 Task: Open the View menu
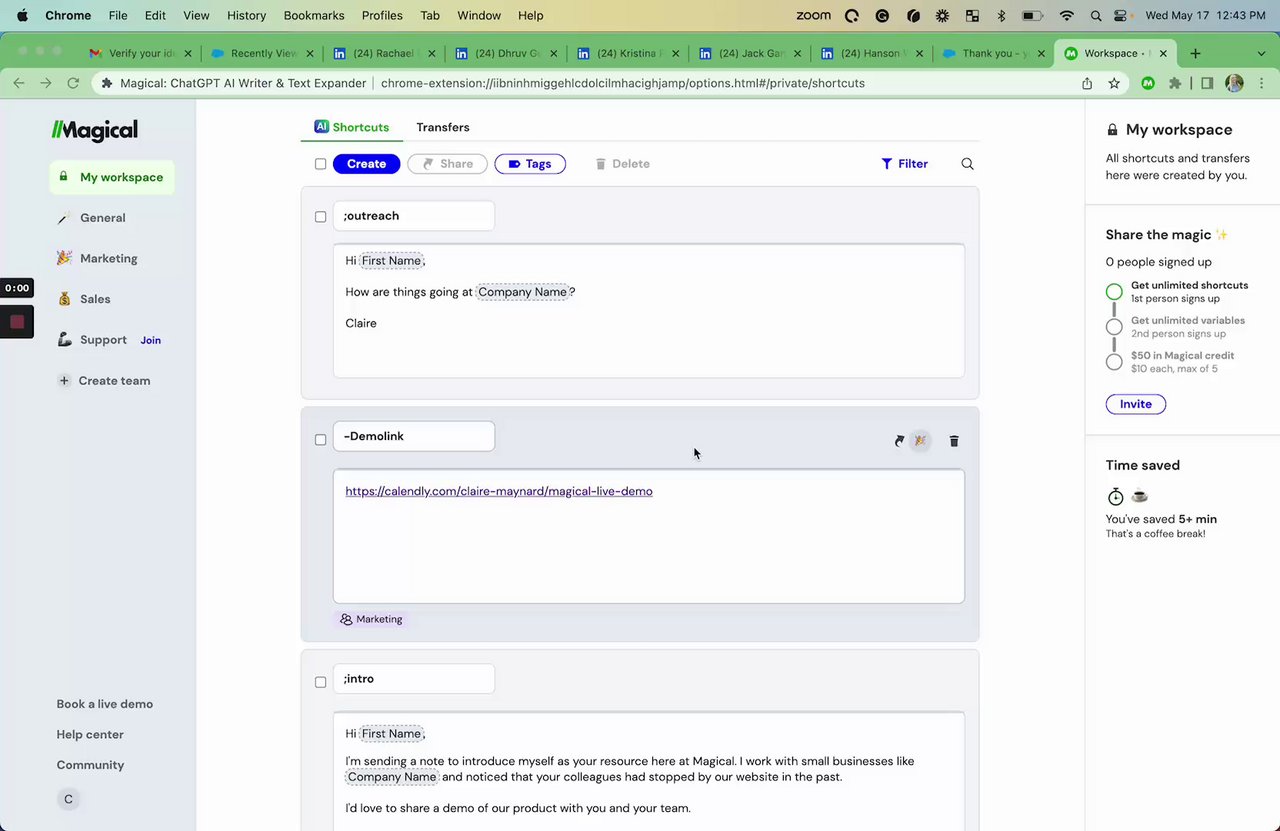tap(196, 15)
